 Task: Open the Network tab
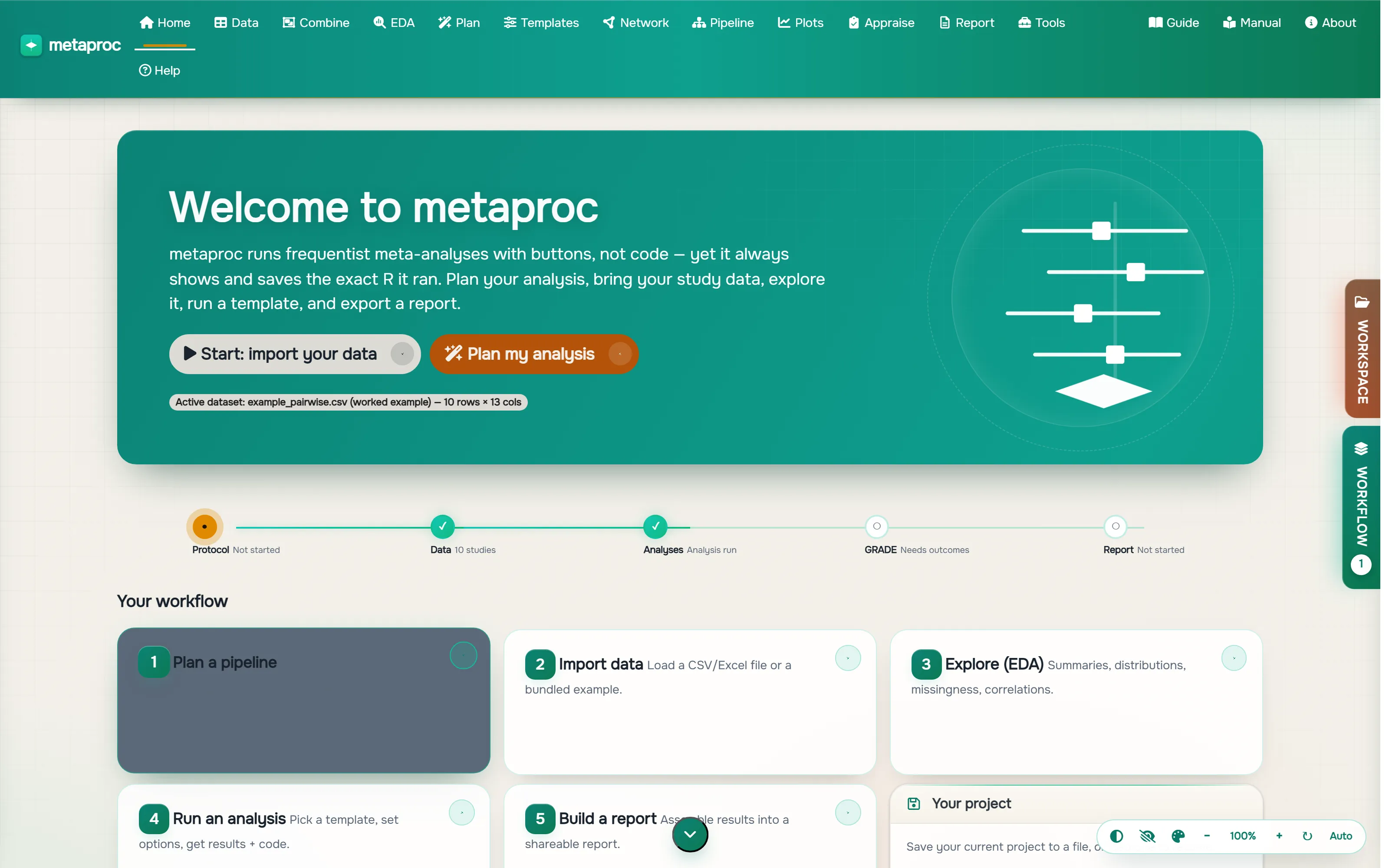636,23
